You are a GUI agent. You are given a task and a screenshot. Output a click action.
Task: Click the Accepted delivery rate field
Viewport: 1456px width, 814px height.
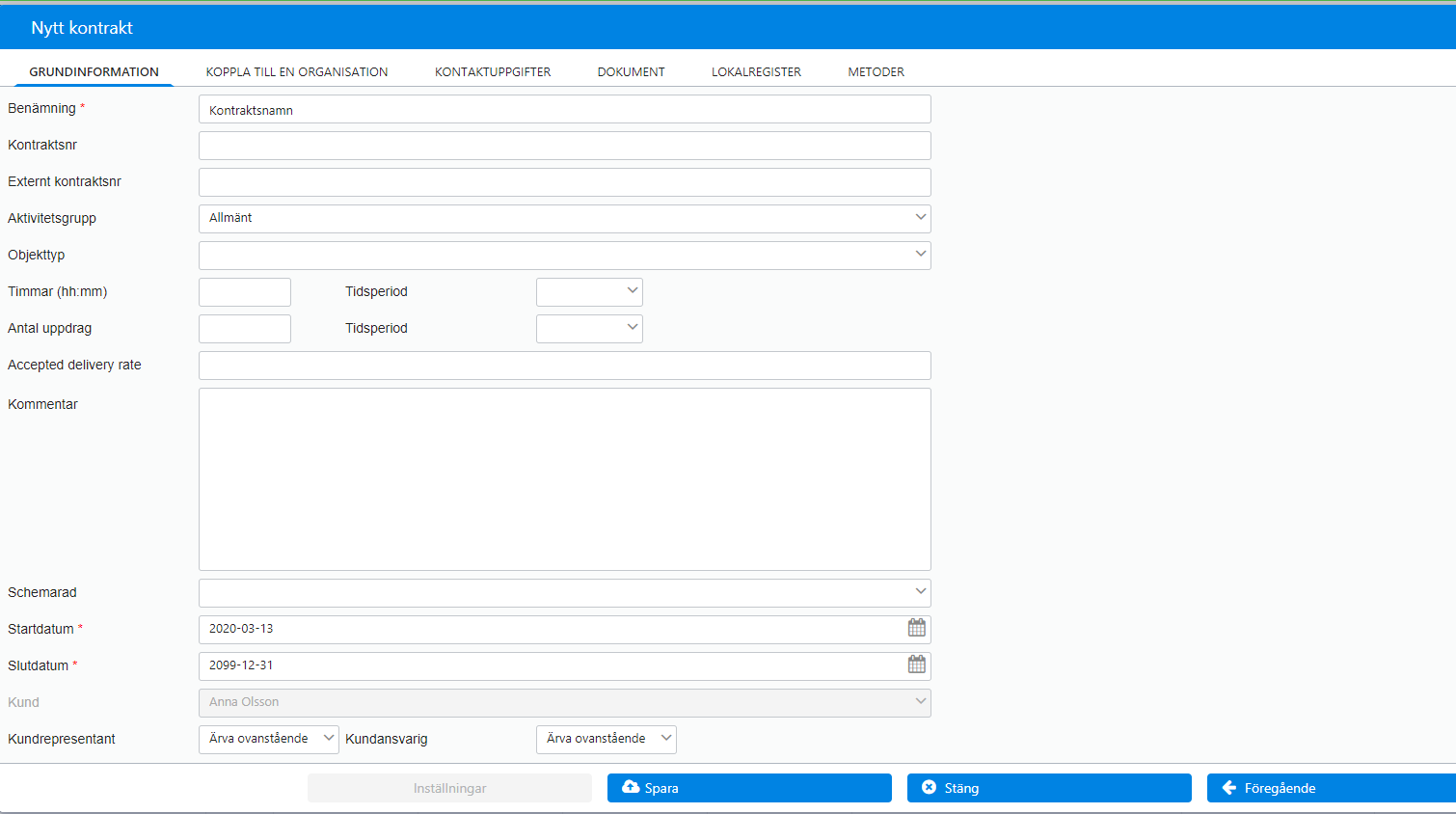point(565,366)
